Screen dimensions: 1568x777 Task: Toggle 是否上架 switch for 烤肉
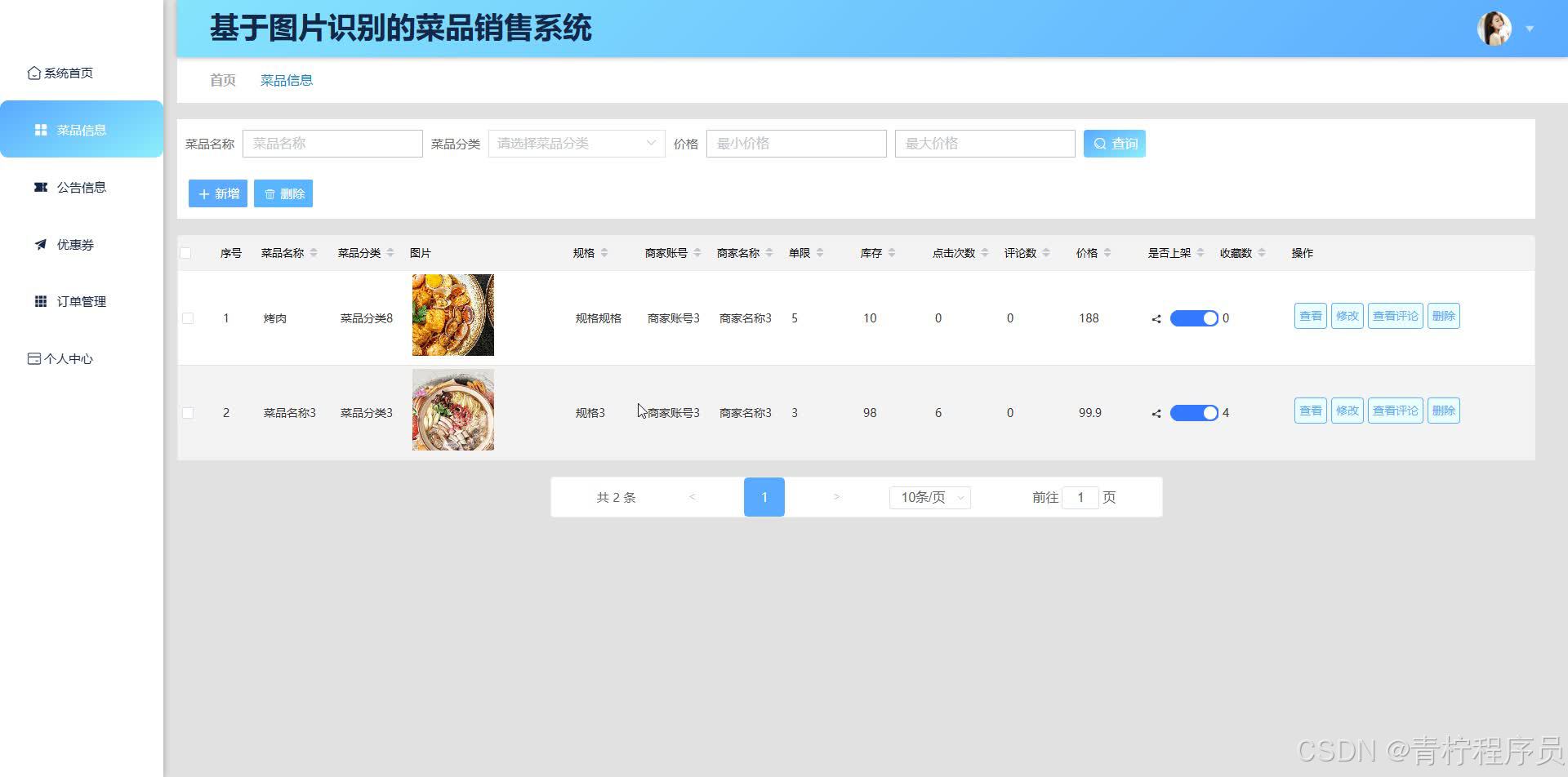pyautogui.click(x=1195, y=317)
